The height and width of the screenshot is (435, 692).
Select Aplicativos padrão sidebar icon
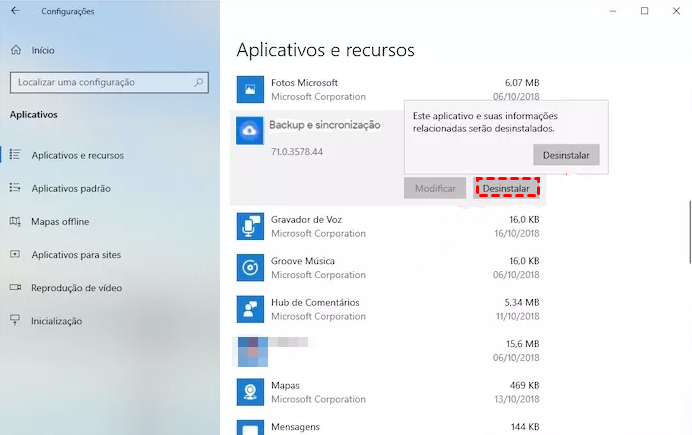coord(15,188)
